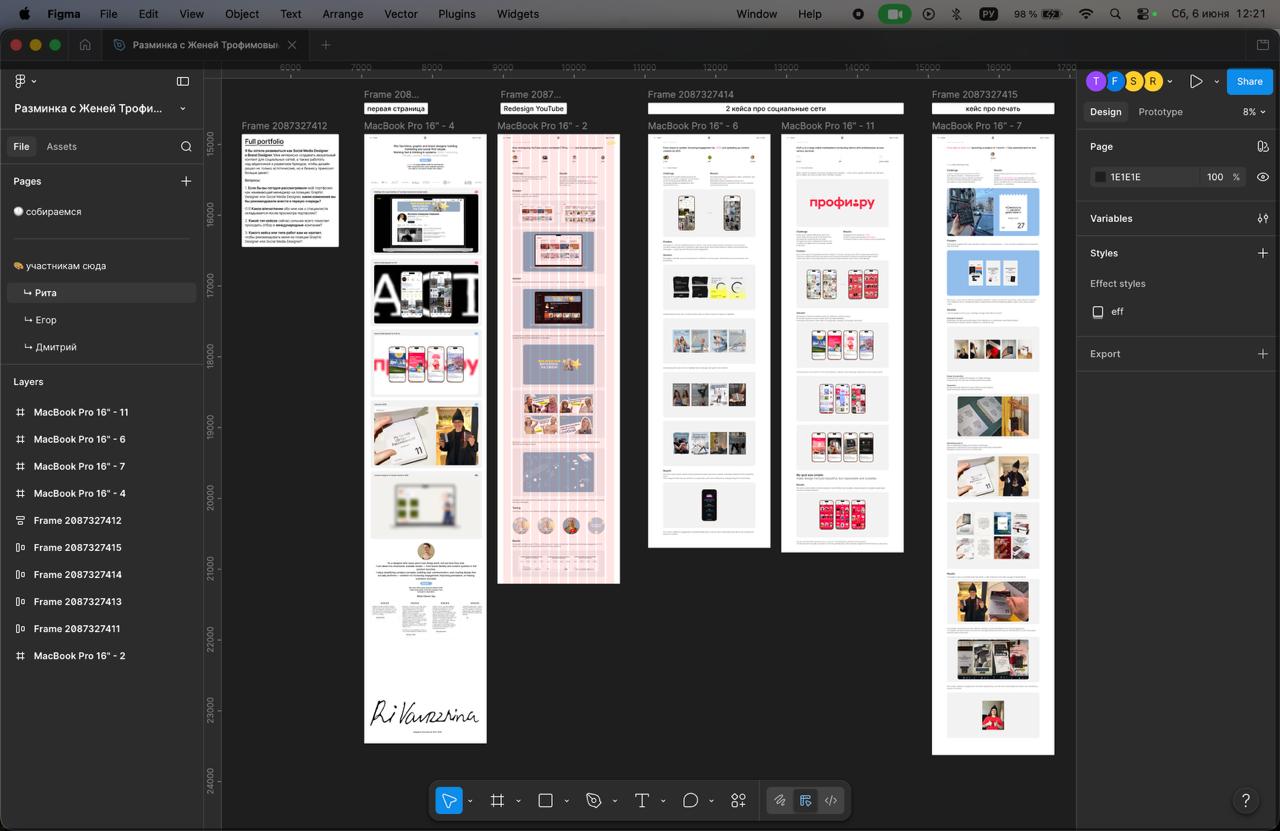
Task: Open the presentation options chevron beside play
Action: (x=1216, y=81)
